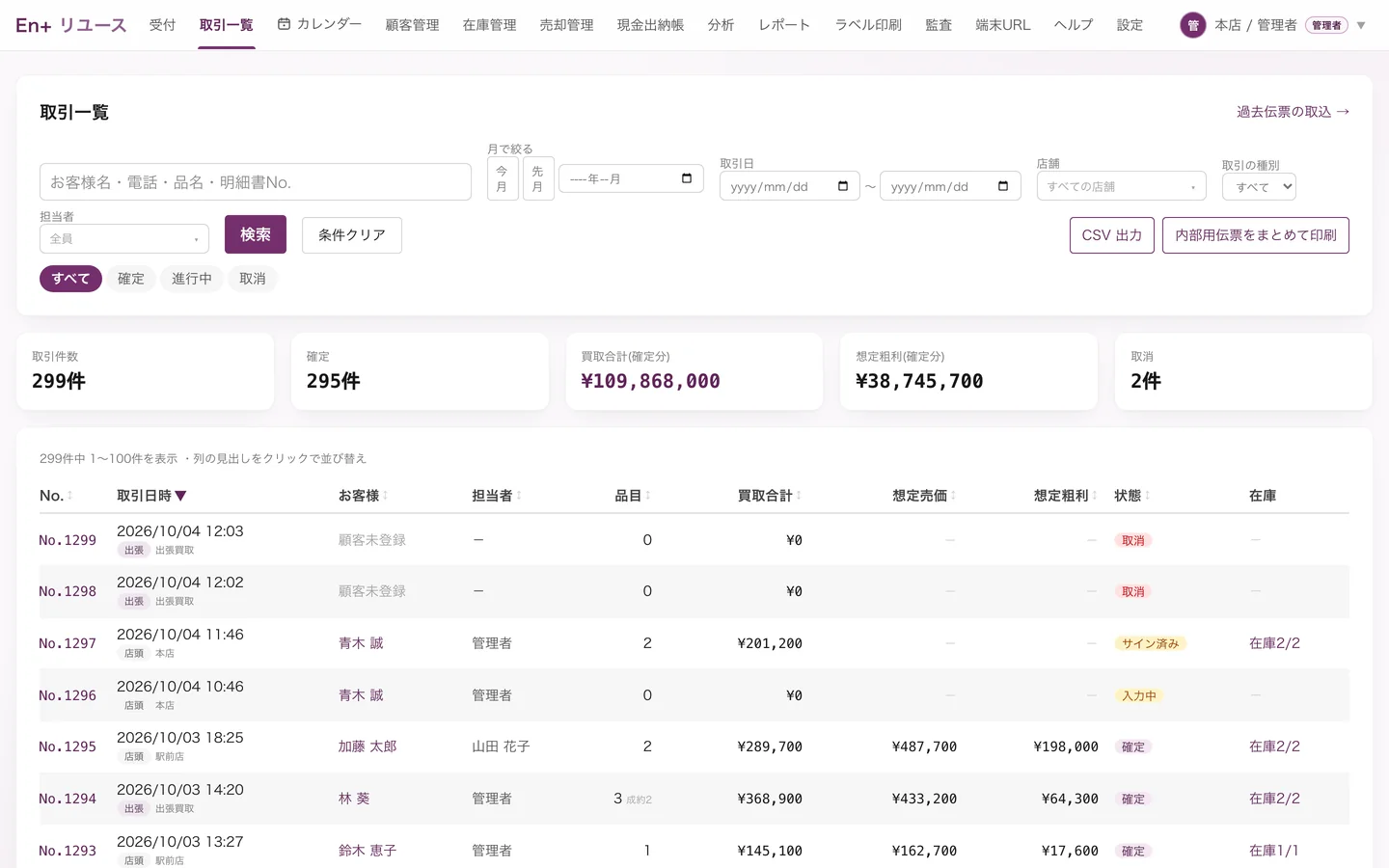Screen dimensions: 1389x868
Task: Open transaction No.1297
Action: [x=68, y=643]
